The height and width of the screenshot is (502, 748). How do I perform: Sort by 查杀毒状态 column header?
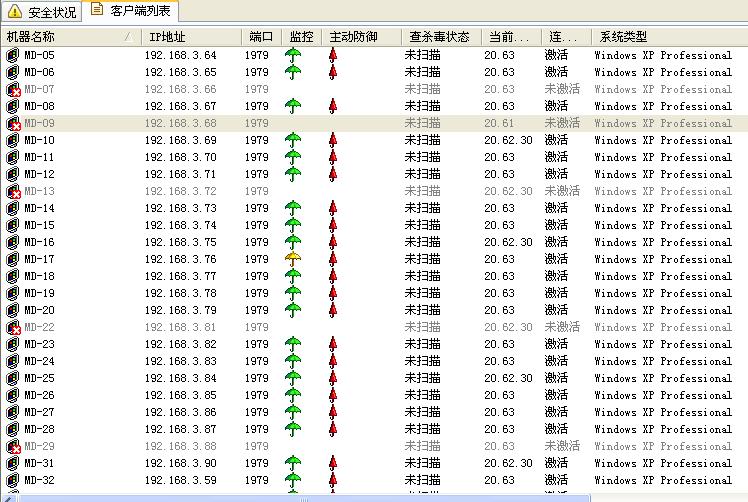(441, 37)
